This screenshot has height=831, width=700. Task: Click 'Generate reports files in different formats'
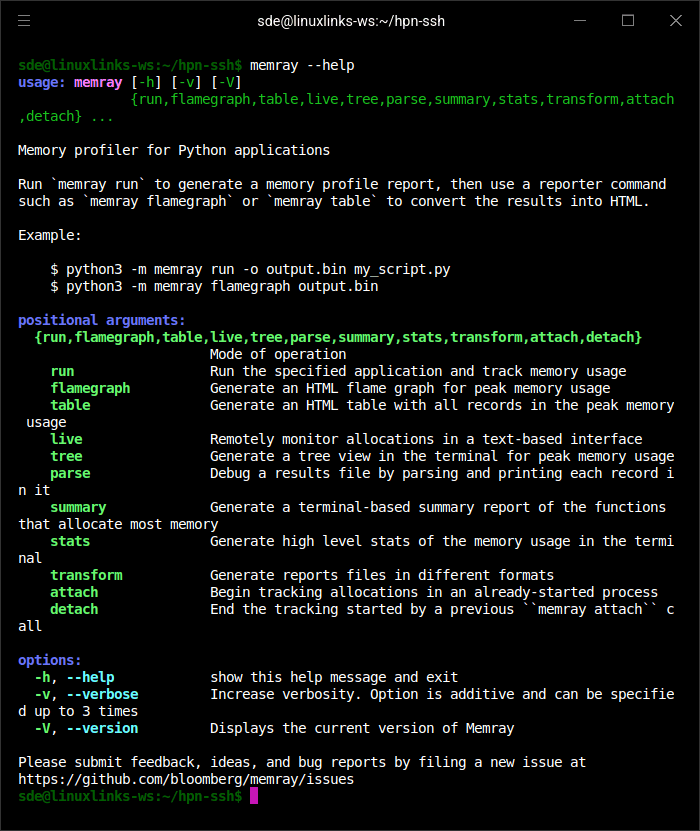[x=382, y=575]
